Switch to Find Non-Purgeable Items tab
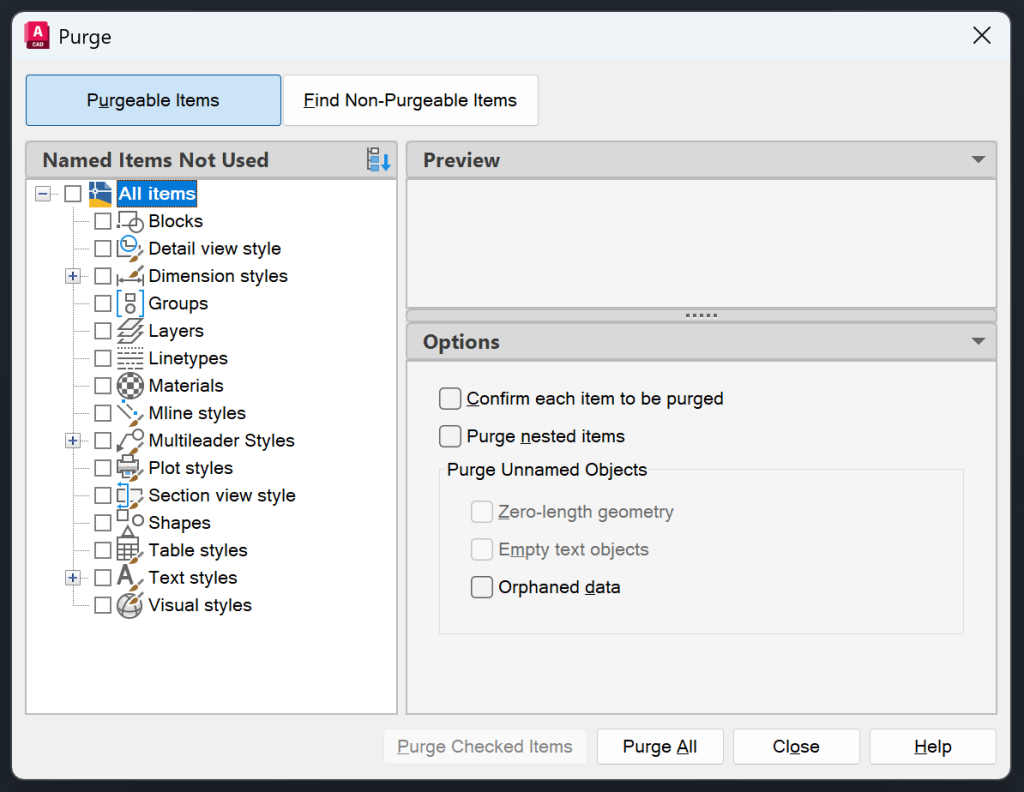This screenshot has width=1024, height=792. (x=410, y=100)
